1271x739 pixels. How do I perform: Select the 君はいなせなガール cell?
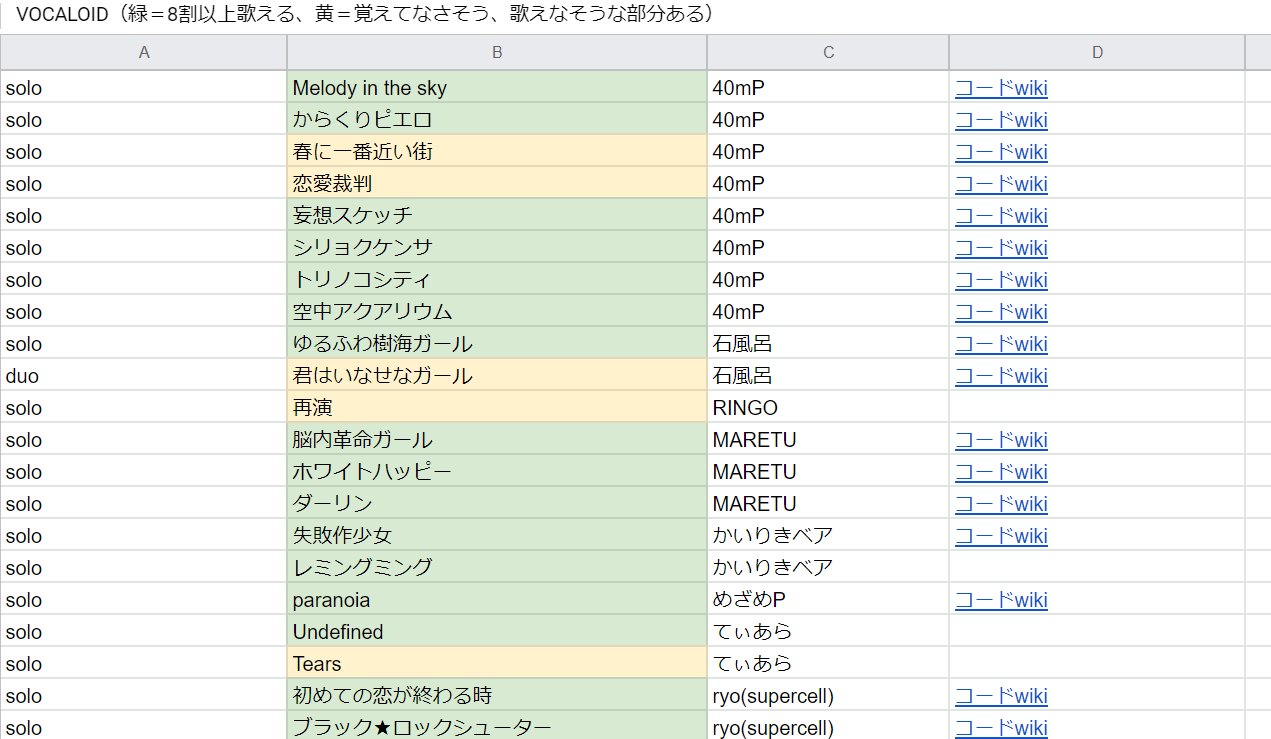coord(497,375)
